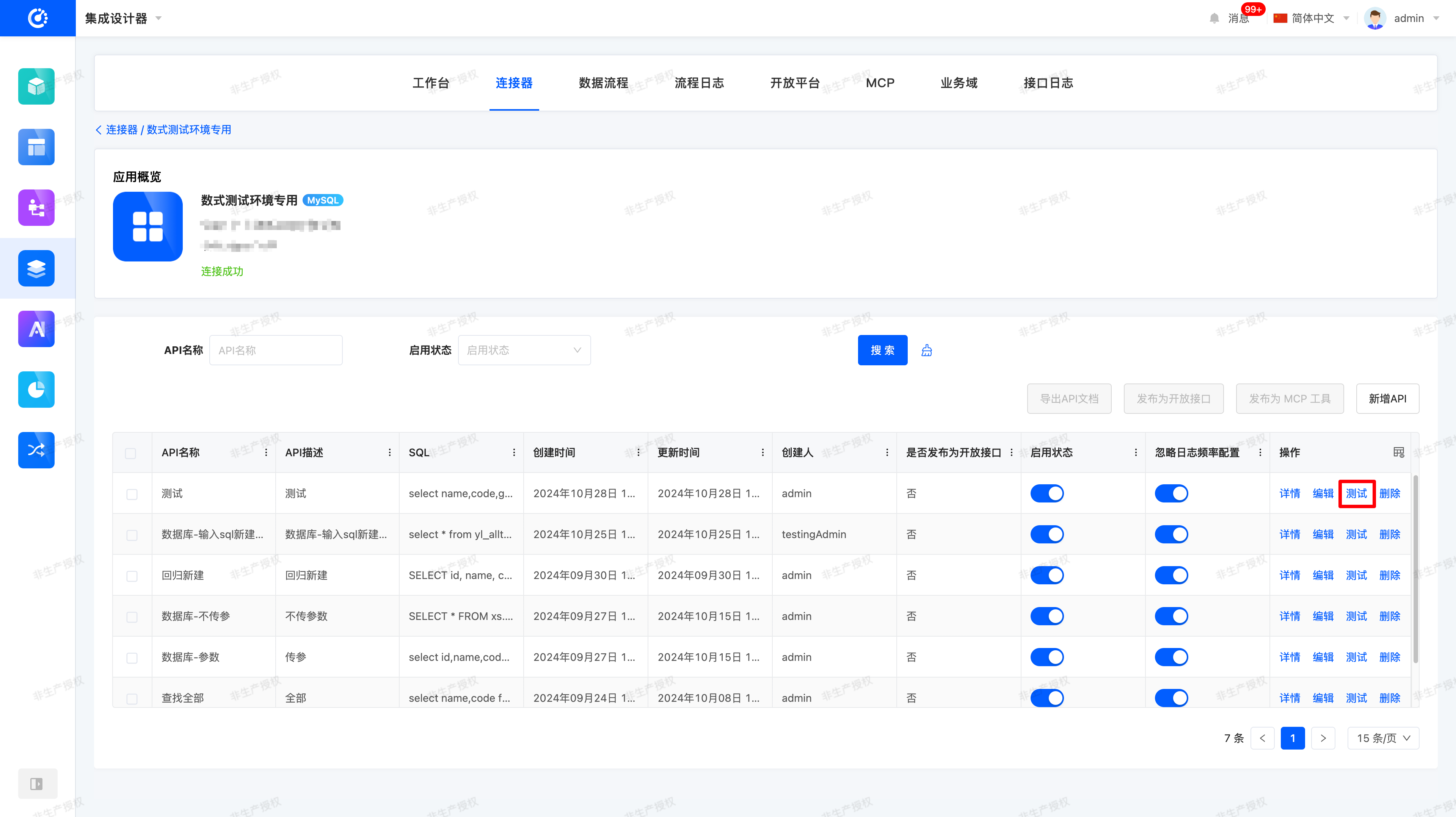This screenshot has width=1456, height=817.
Task: Toggle 忽略日志频率配置 for 数据库-参数 row
Action: pyautogui.click(x=1171, y=657)
